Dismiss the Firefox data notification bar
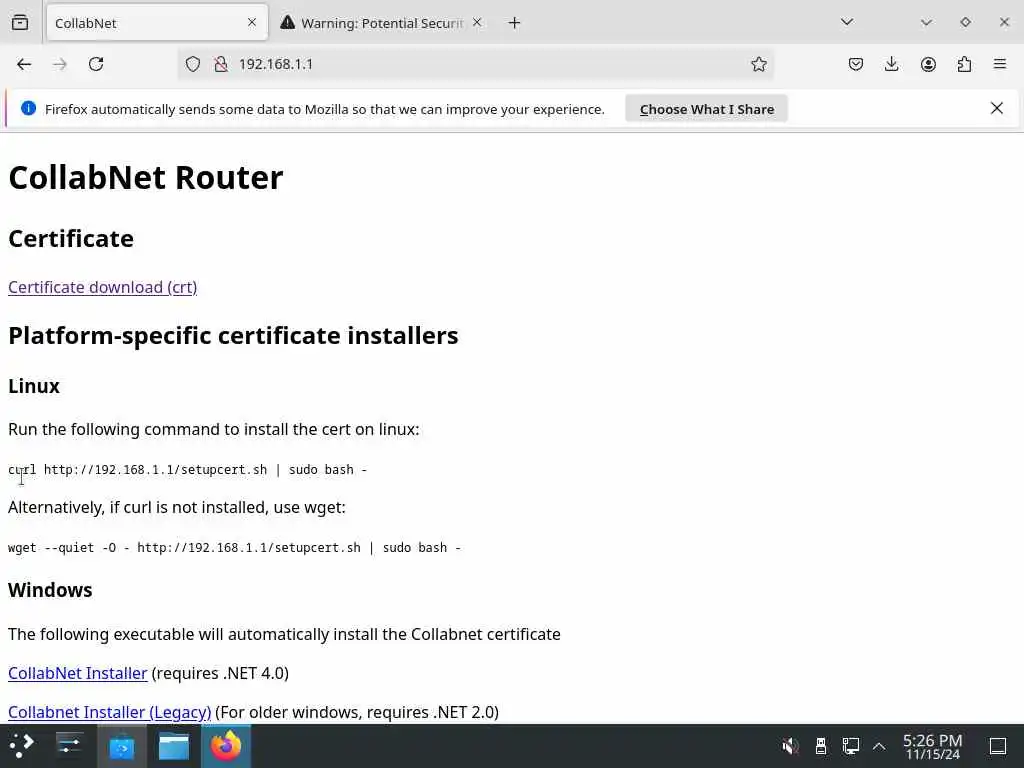 tap(997, 108)
